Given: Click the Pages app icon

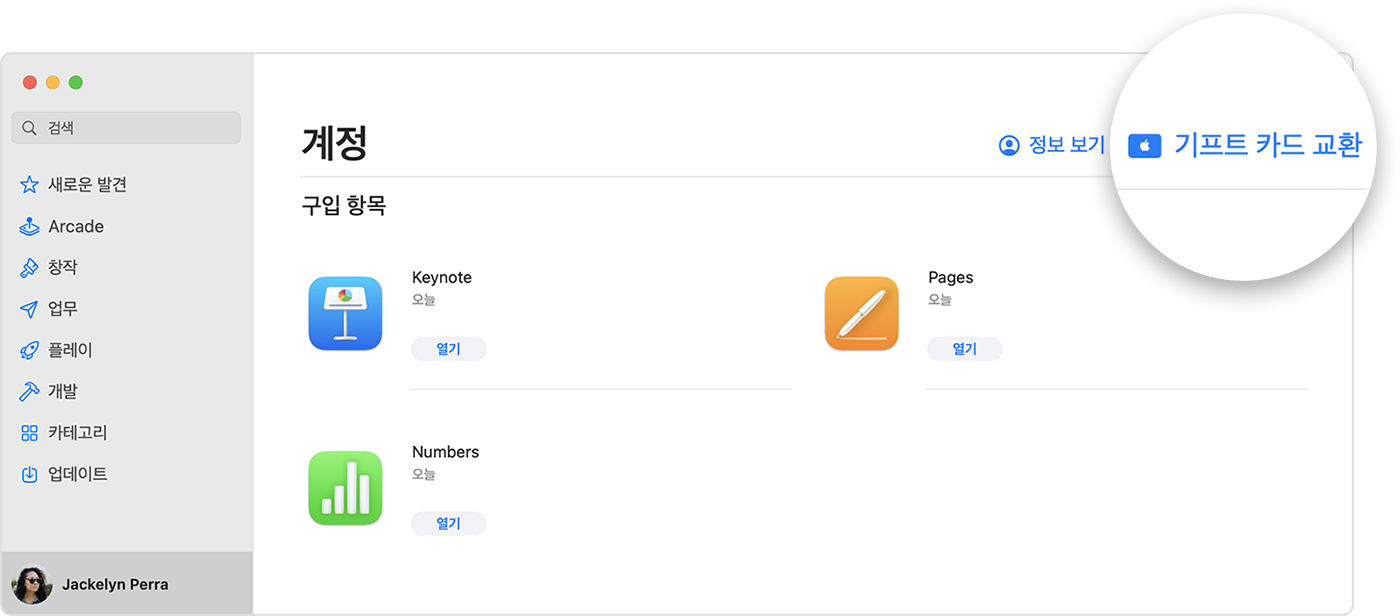Looking at the screenshot, I should tap(861, 314).
